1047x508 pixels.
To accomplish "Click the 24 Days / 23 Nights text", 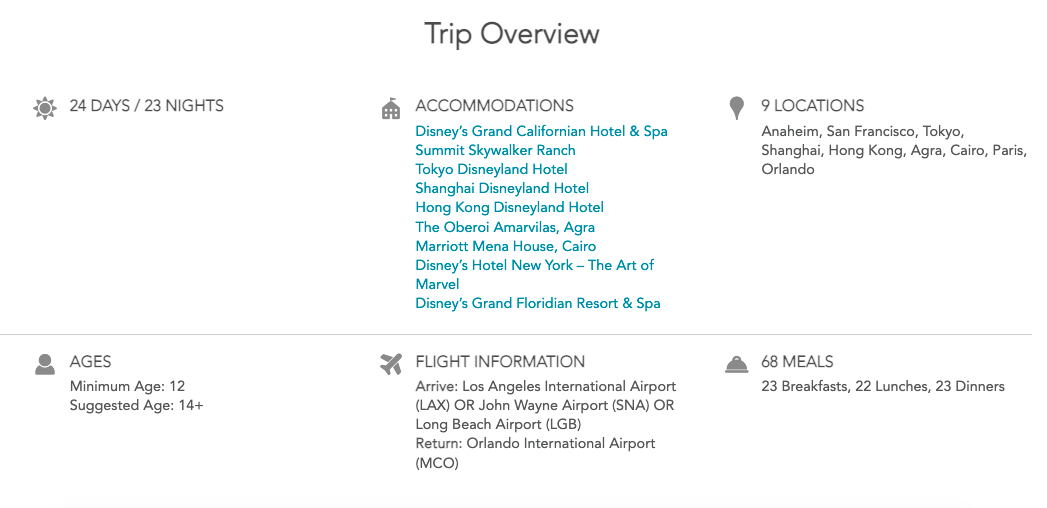I will (146, 106).
